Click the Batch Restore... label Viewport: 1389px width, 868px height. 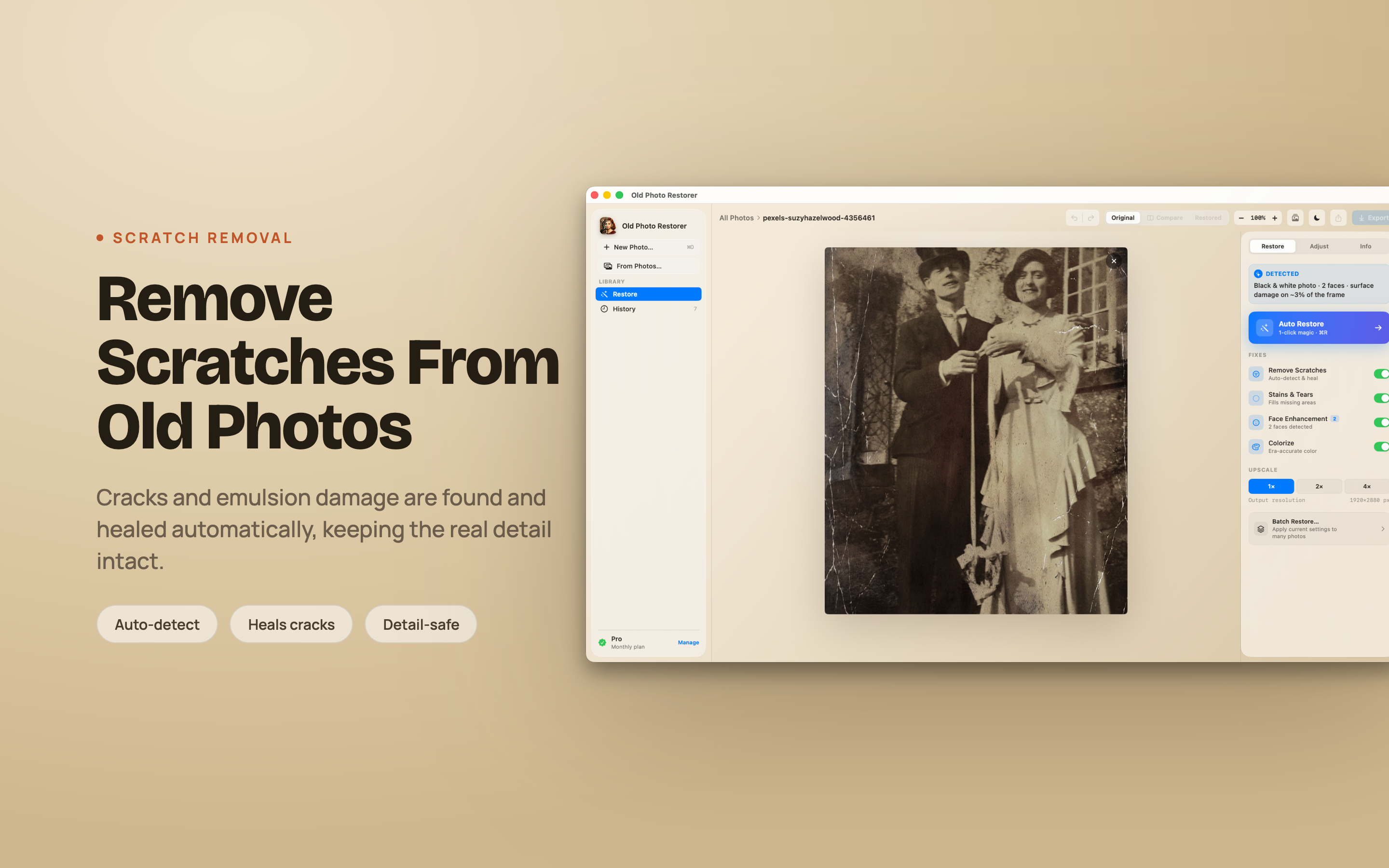[1295, 522]
